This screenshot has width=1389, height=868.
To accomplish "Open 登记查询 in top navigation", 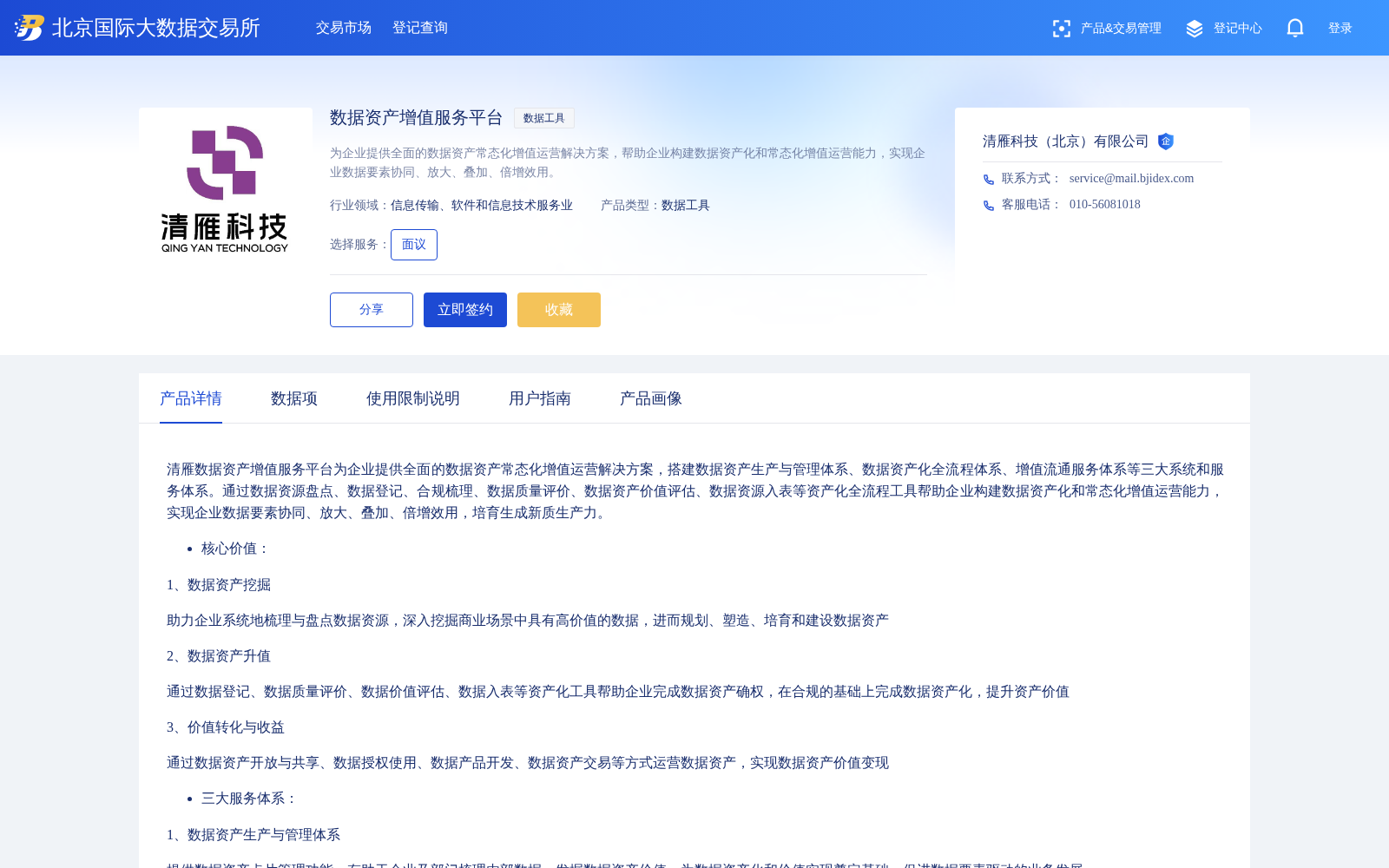I will (420, 28).
